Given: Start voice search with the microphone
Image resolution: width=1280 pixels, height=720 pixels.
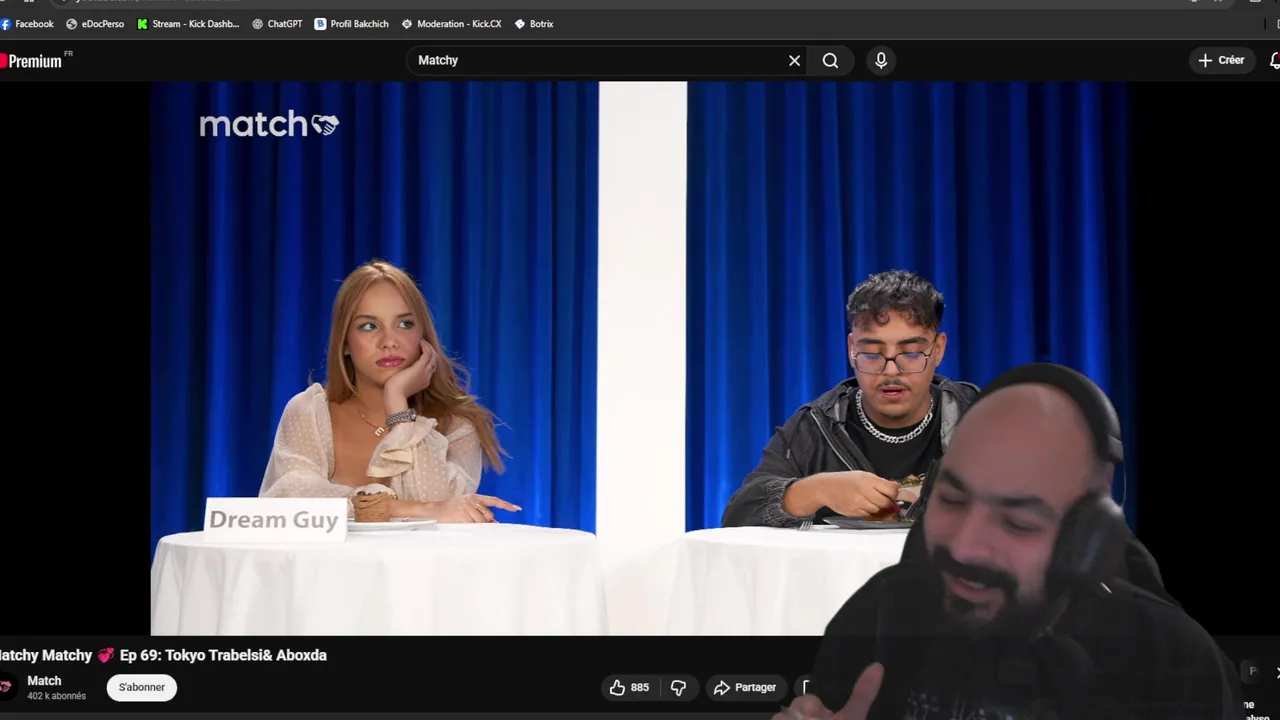Looking at the screenshot, I should [x=881, y=61].
